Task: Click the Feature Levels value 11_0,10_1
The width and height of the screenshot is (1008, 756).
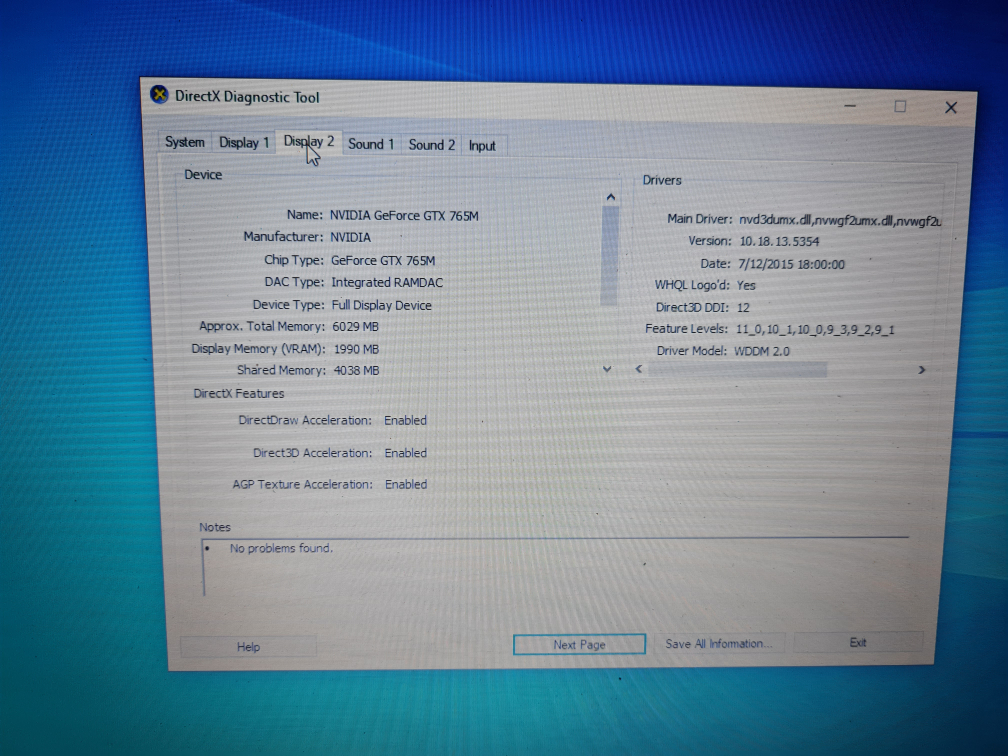Action: click(x=815, y=330)
